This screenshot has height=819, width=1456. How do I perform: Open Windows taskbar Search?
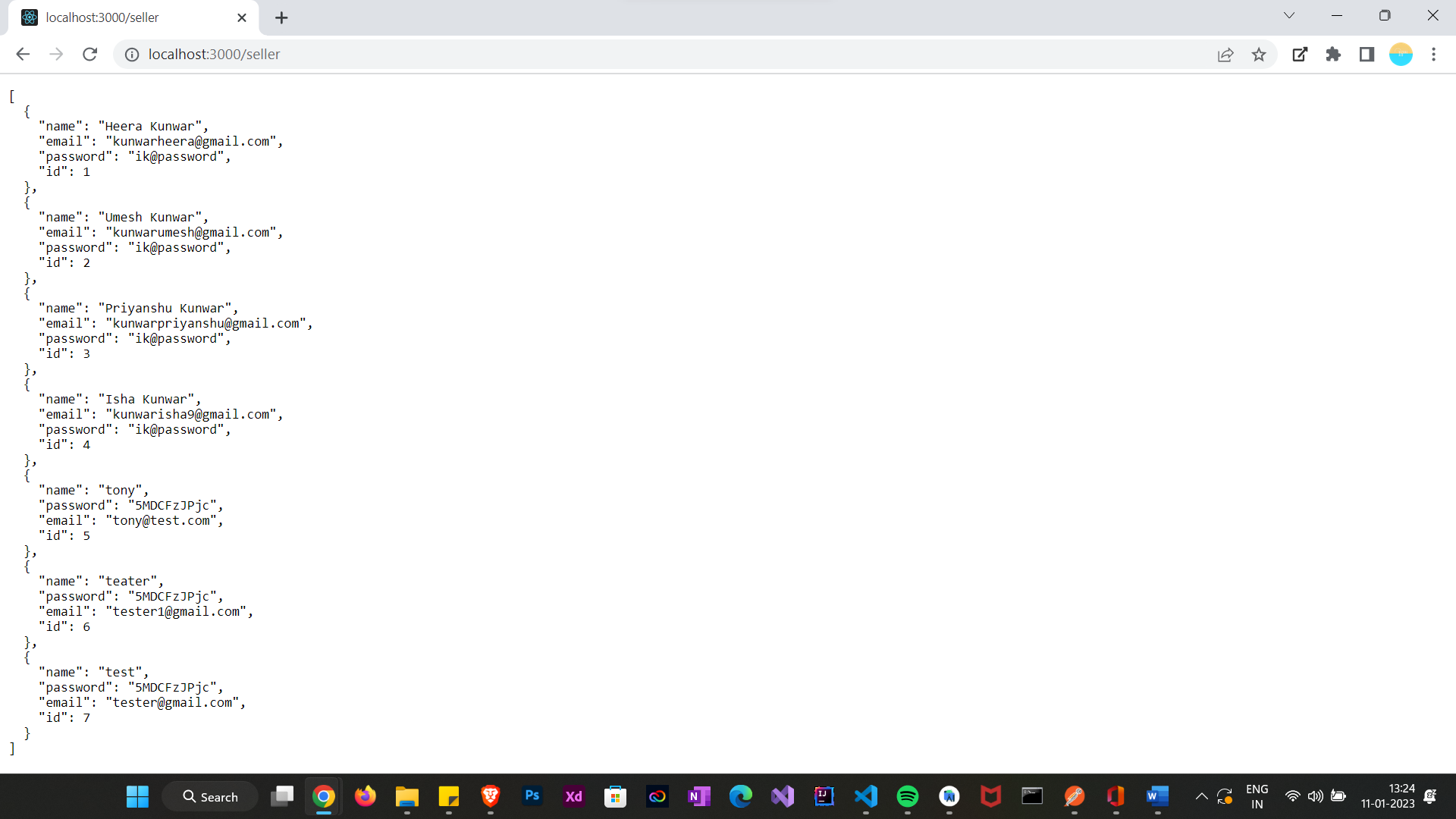click(x=210, y=796)
